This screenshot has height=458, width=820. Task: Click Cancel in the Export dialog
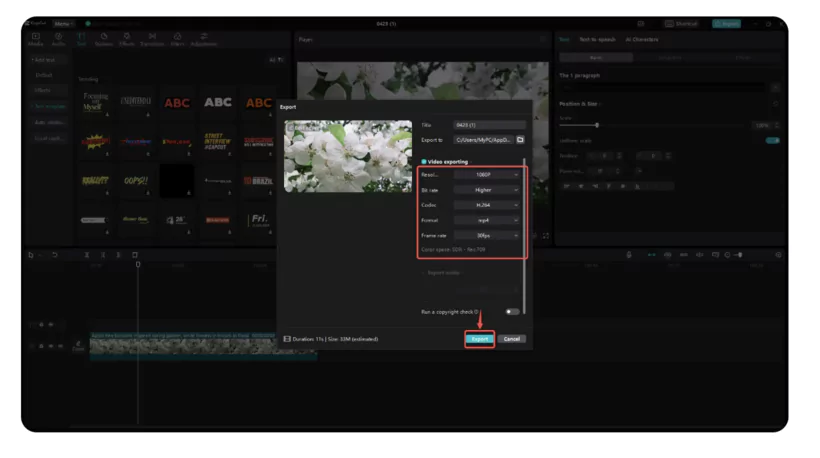(x=511, y=339)
